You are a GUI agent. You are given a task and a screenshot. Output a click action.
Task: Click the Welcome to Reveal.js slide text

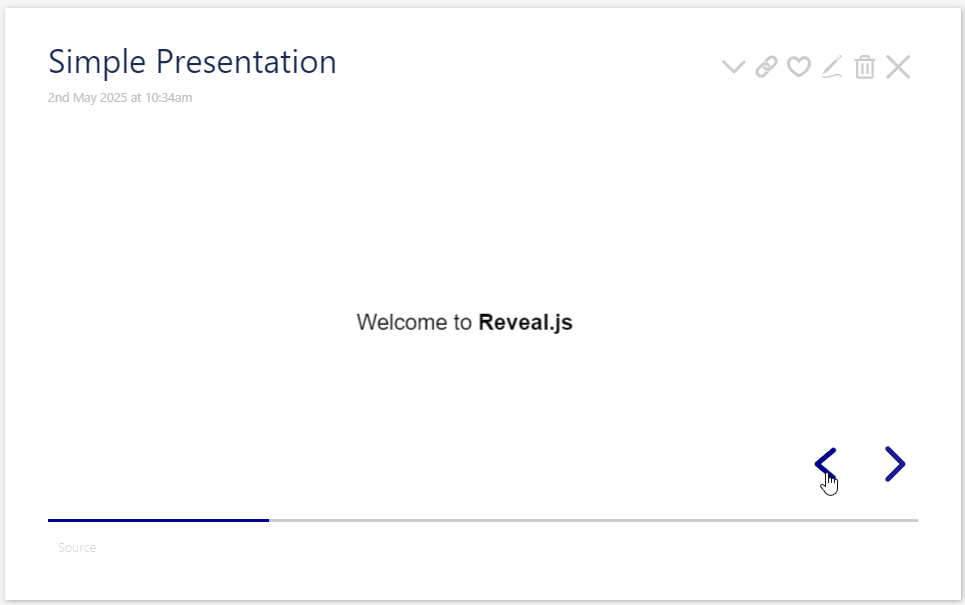pos(465,322)
